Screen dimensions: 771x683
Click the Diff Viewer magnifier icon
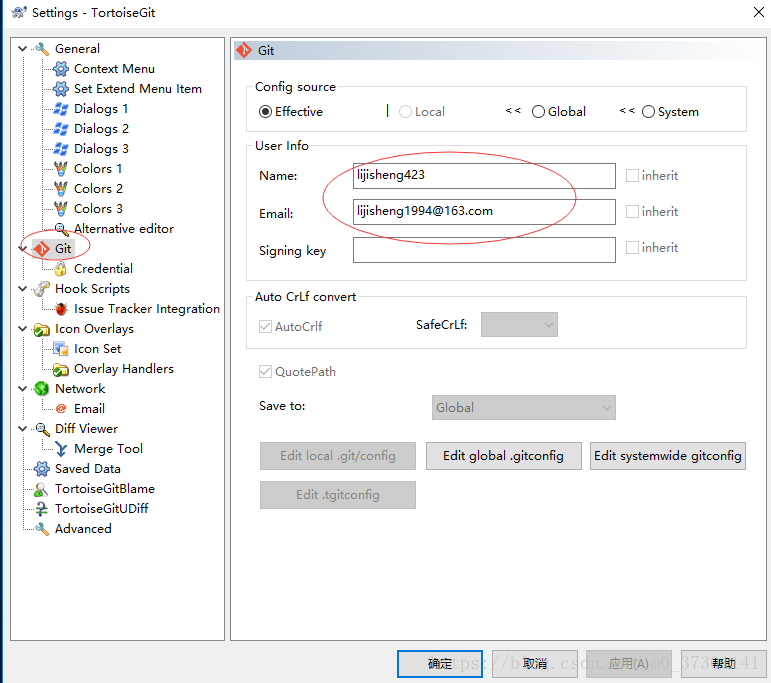point(42,429)
